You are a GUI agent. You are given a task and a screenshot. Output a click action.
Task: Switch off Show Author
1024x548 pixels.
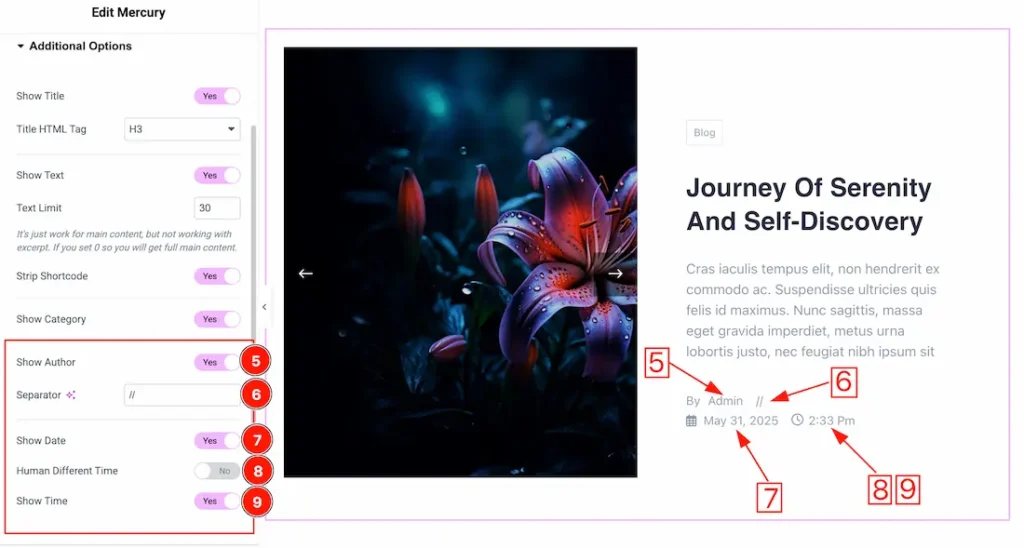(217, 363)
